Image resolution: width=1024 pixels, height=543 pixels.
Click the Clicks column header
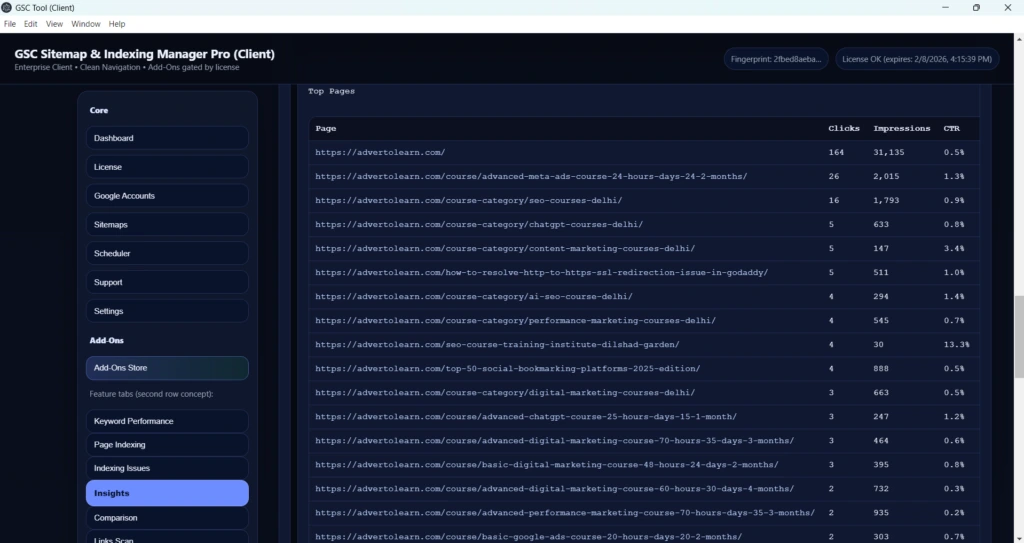844,128
